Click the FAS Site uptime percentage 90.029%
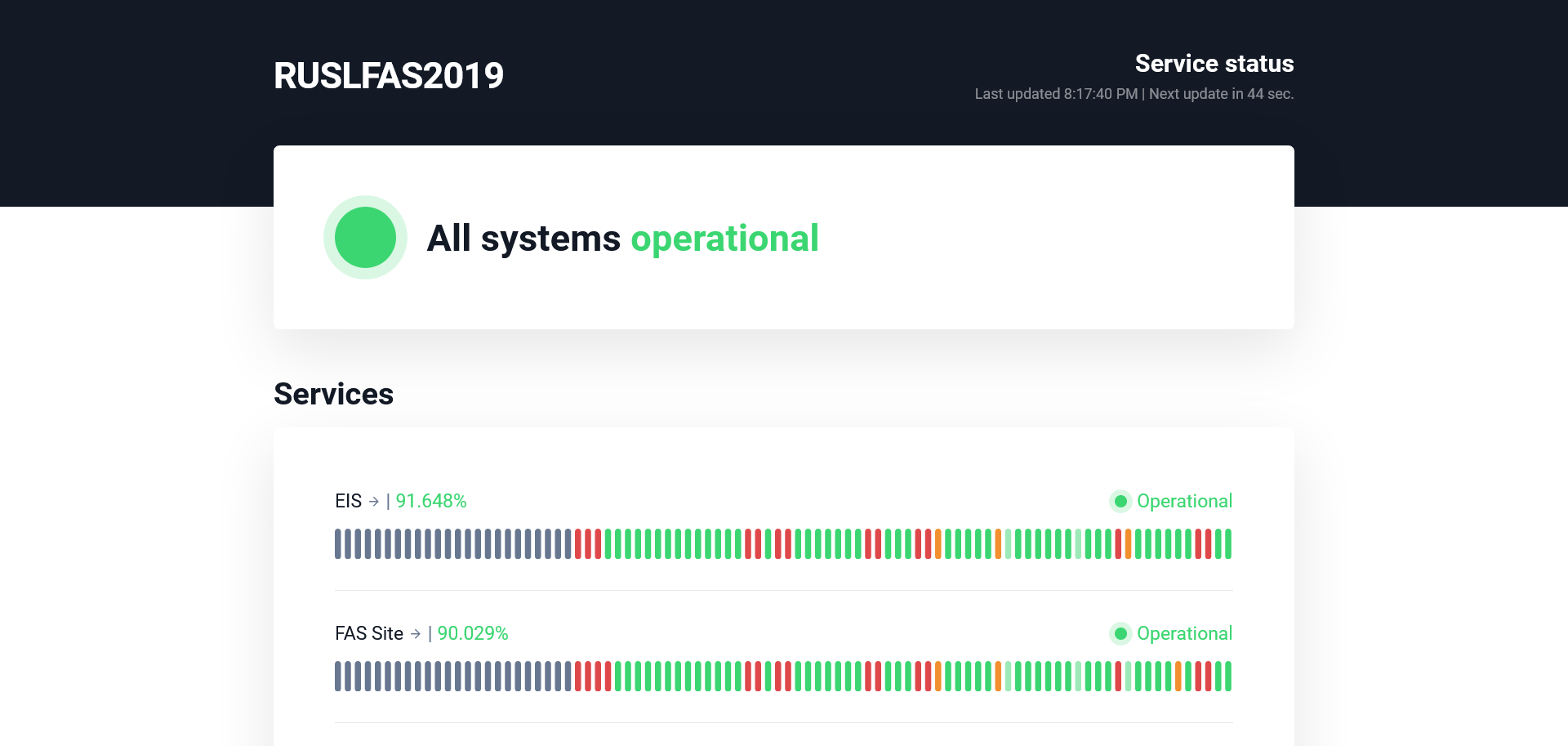The image size is (1568, 746). coord(473,634)
